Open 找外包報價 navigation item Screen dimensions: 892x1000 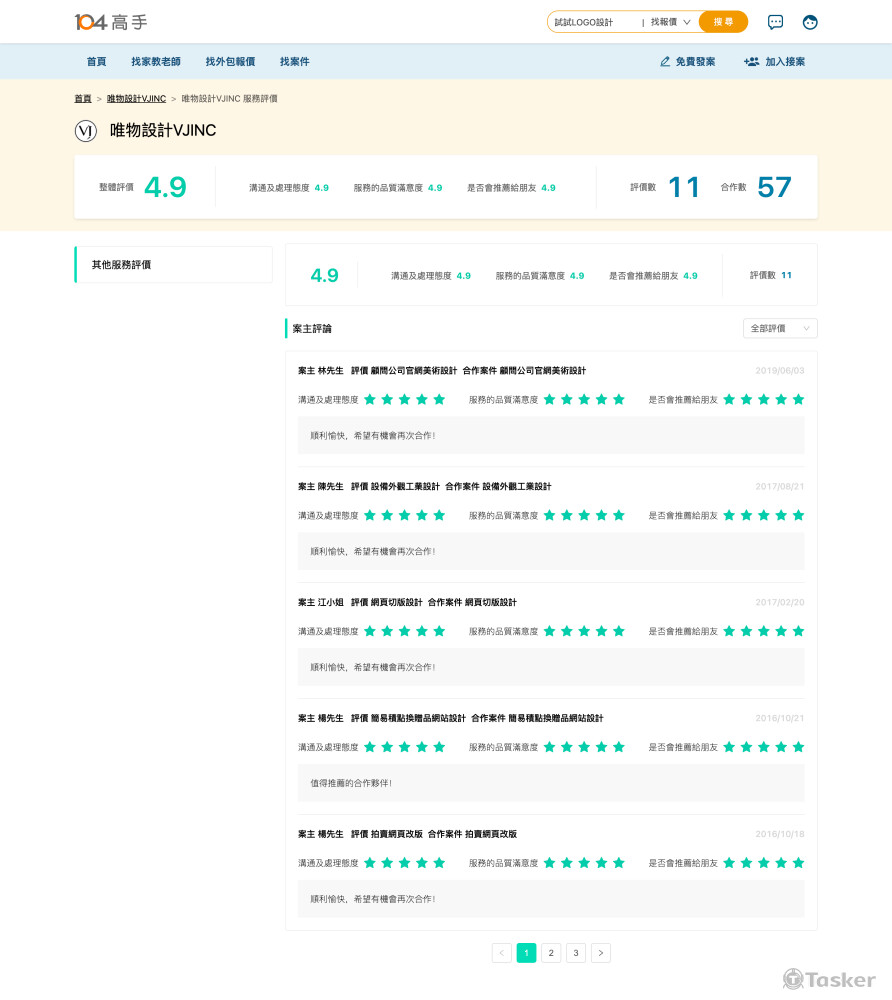230,62
